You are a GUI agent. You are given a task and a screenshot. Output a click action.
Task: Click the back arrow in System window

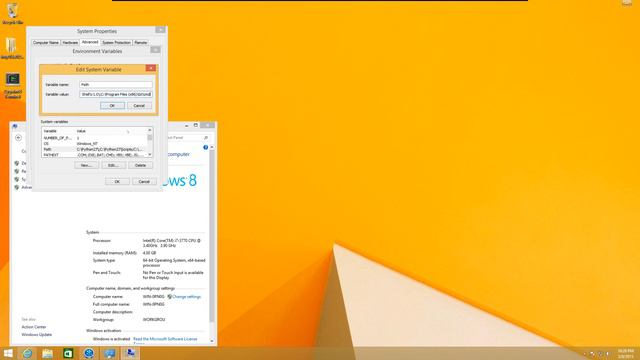[18, 138]
